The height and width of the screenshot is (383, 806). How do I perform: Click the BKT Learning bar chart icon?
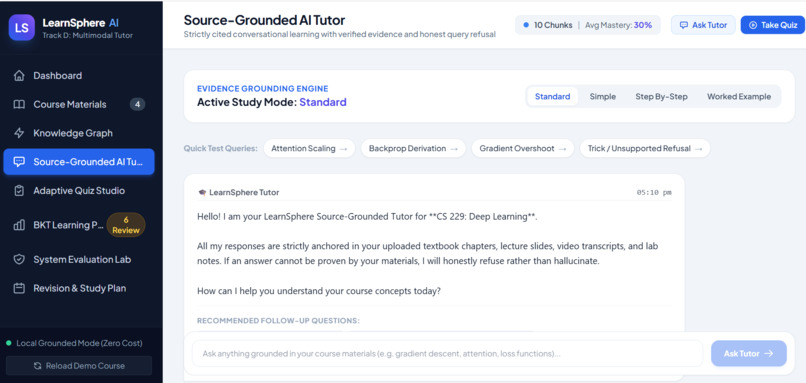click(19, 225)
